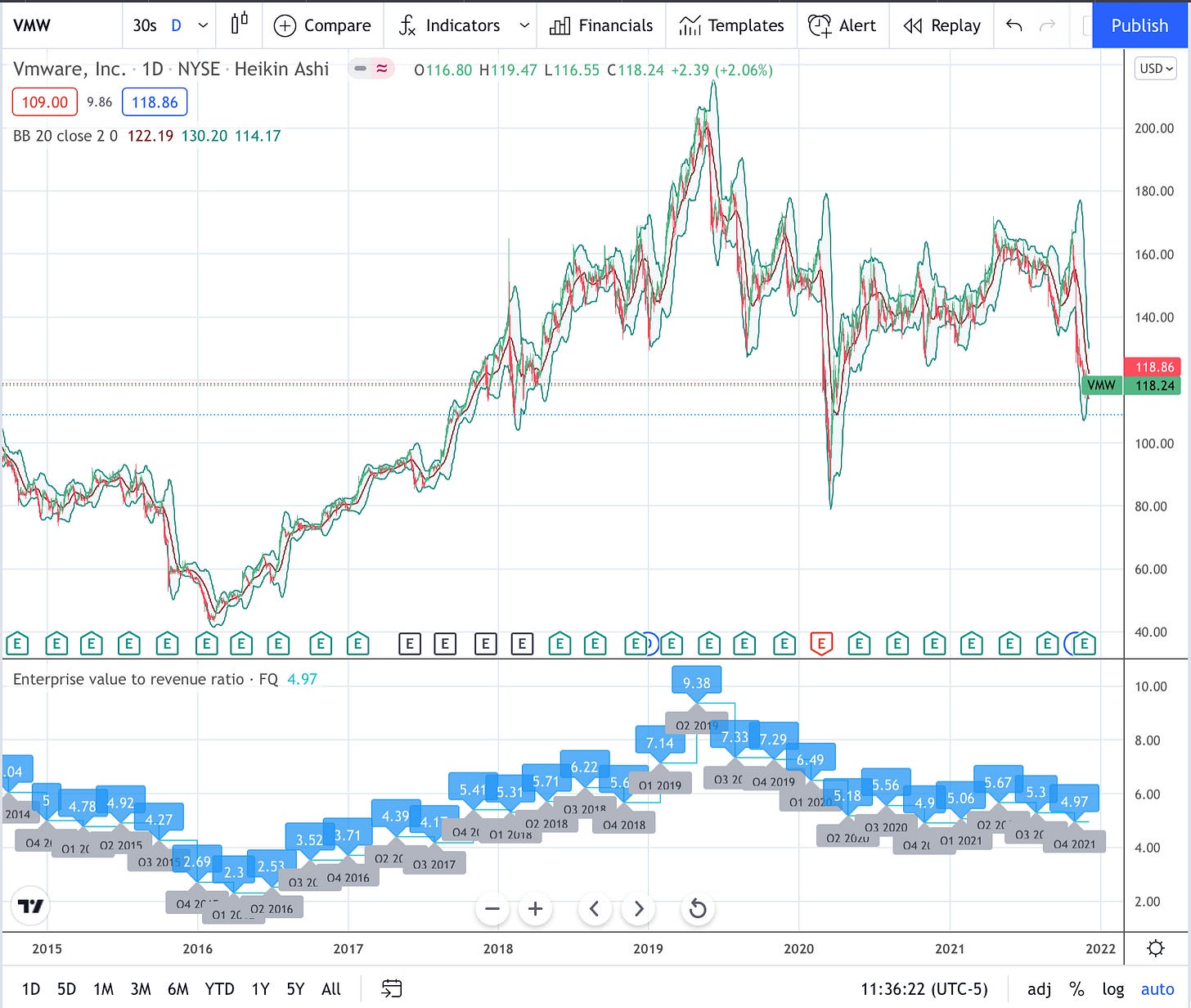Click the 6.22 value label

click(584, 767)
